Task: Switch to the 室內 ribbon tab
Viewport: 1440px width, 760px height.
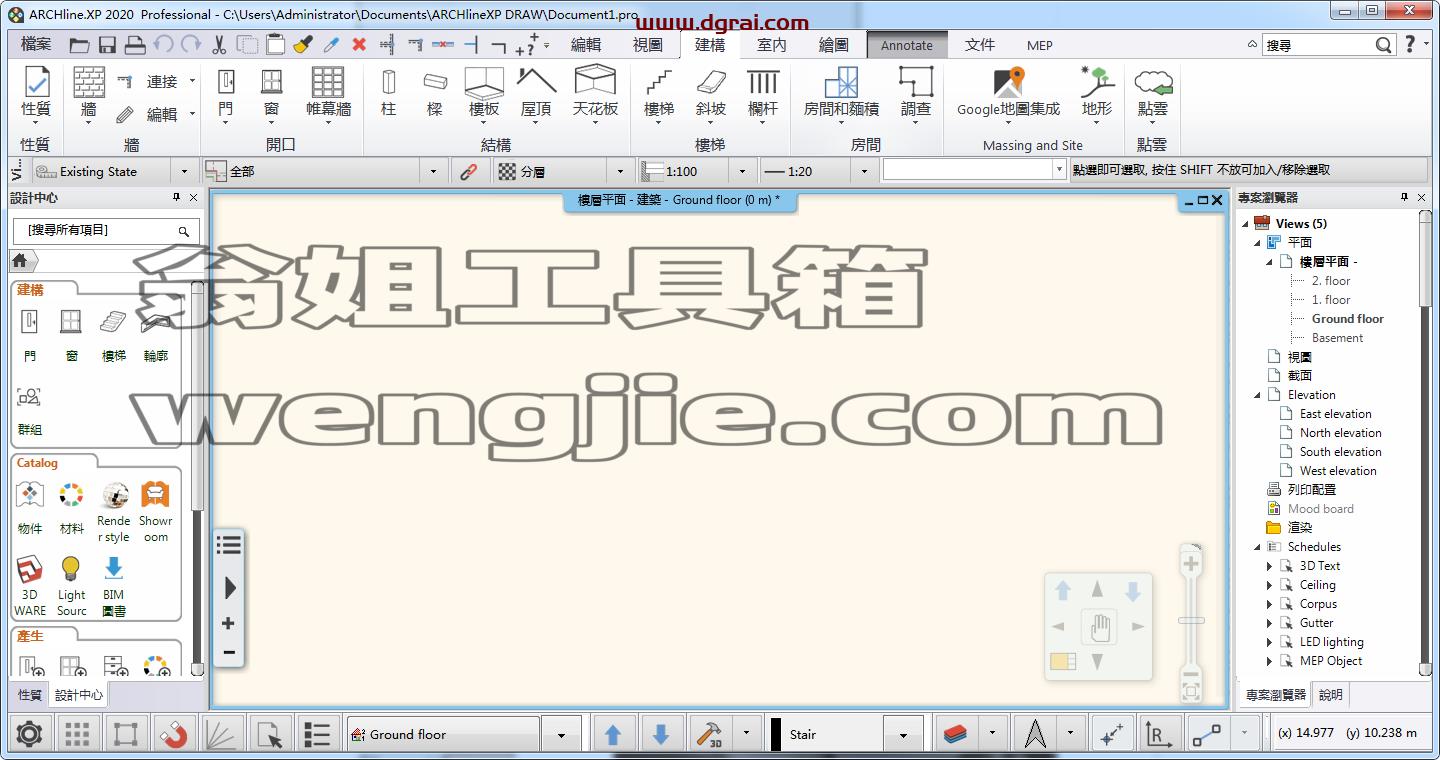Action: click(772, 45)
